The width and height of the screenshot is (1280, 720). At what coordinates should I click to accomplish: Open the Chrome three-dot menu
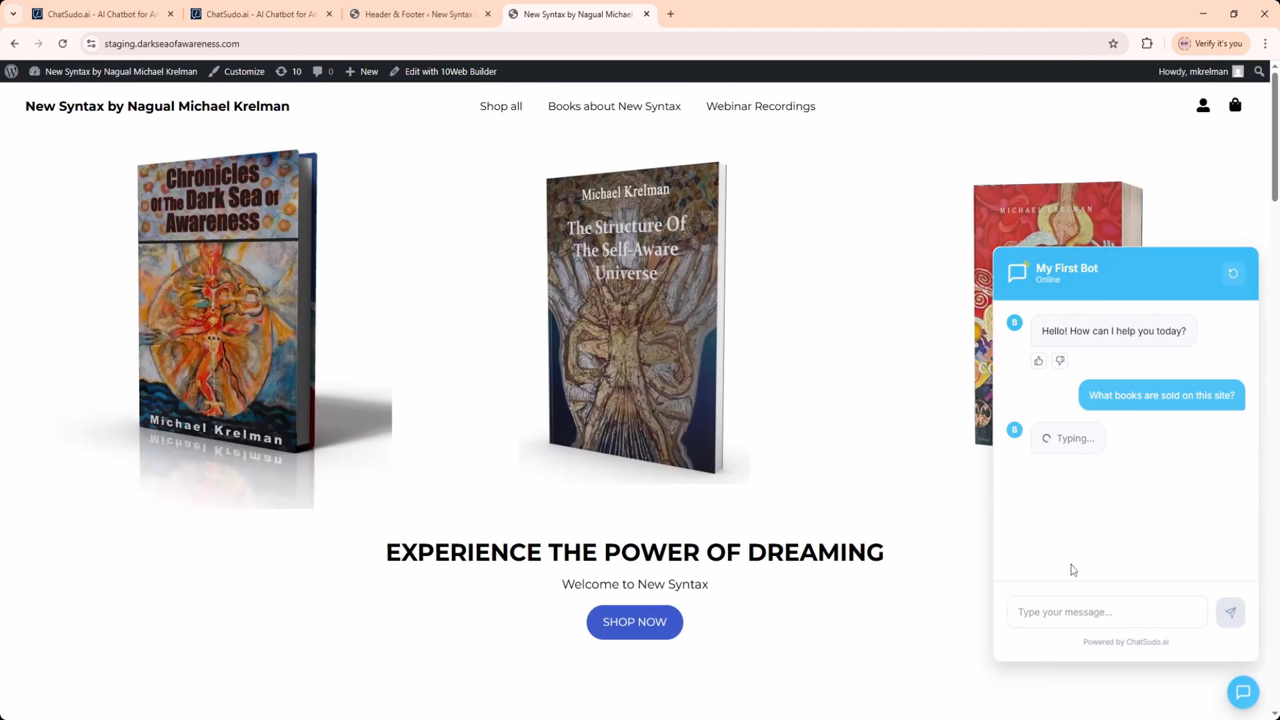tap(1265, 43)
